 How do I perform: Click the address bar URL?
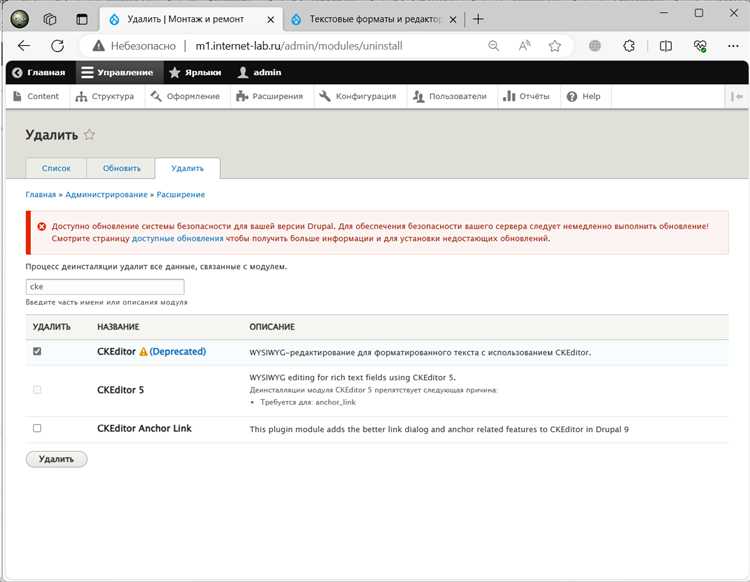tap(299, 46)
